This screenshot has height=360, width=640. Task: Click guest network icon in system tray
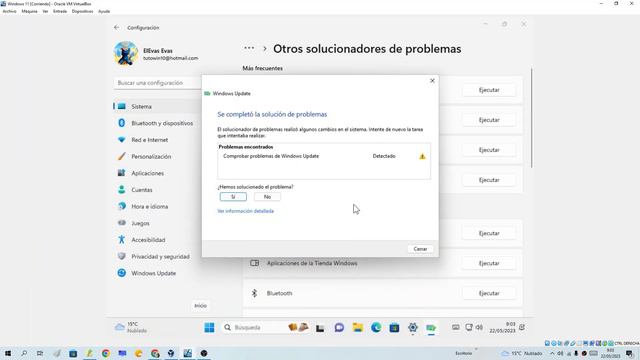pos(469,327)
